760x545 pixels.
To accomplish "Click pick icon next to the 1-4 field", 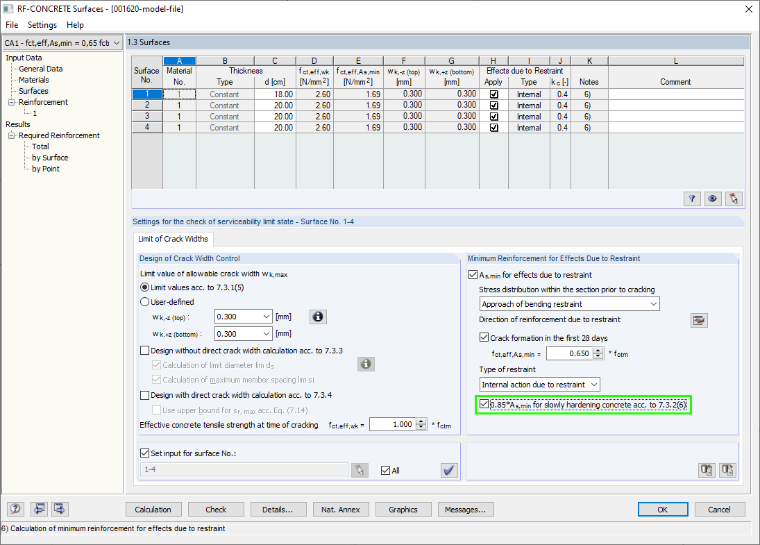I will click(x=360, y=470).
